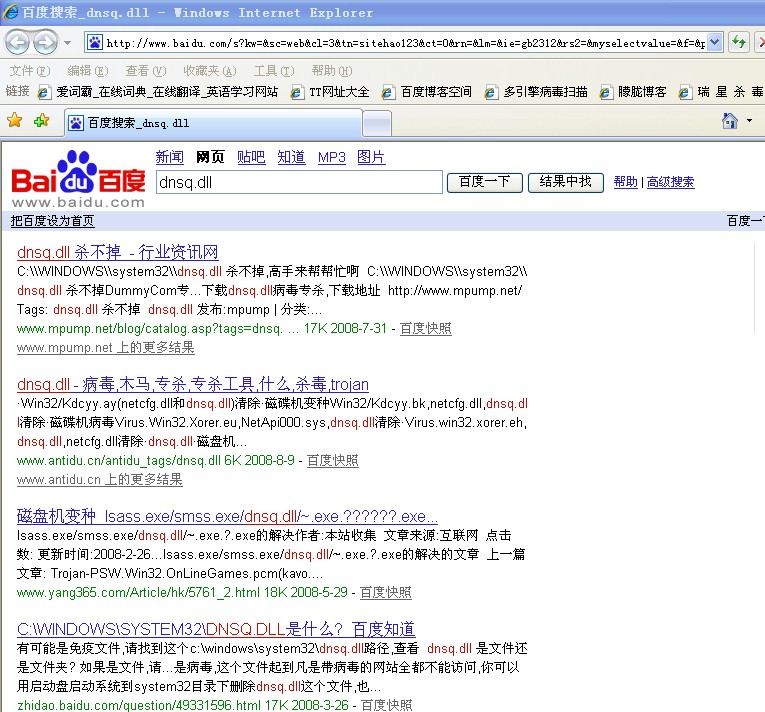Open the address bar URL history dropdown
The image size is (765, 712).
pyautogui.click(x=714, y=42)
